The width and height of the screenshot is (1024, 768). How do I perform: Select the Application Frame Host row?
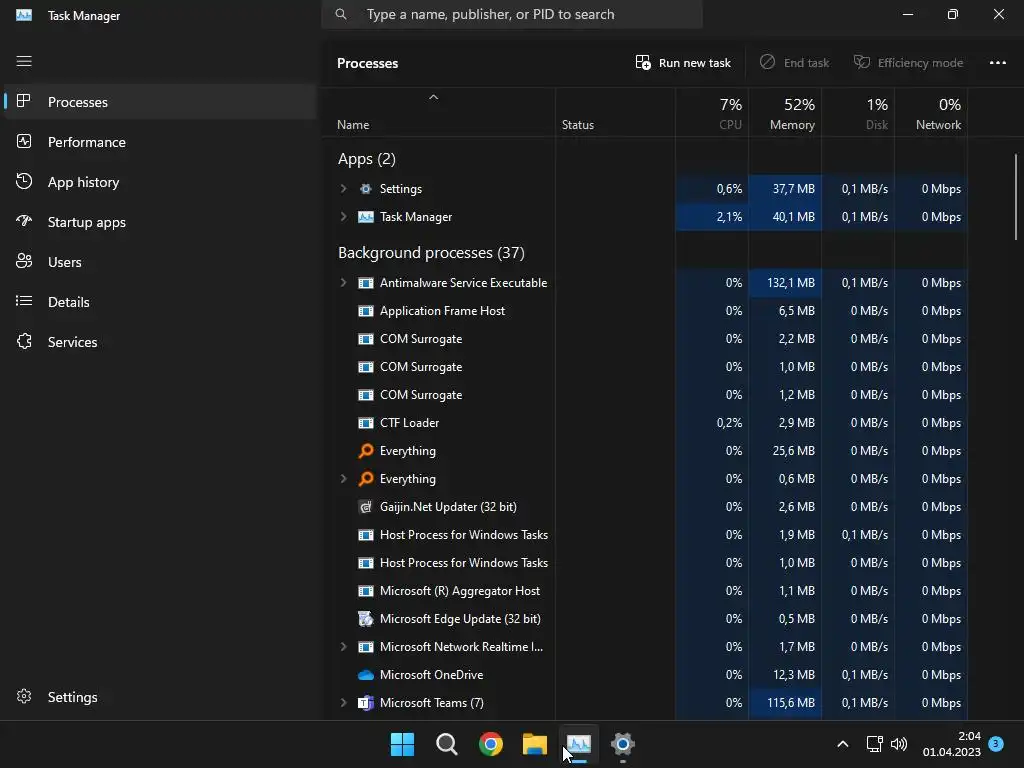(x=645, y=311)
